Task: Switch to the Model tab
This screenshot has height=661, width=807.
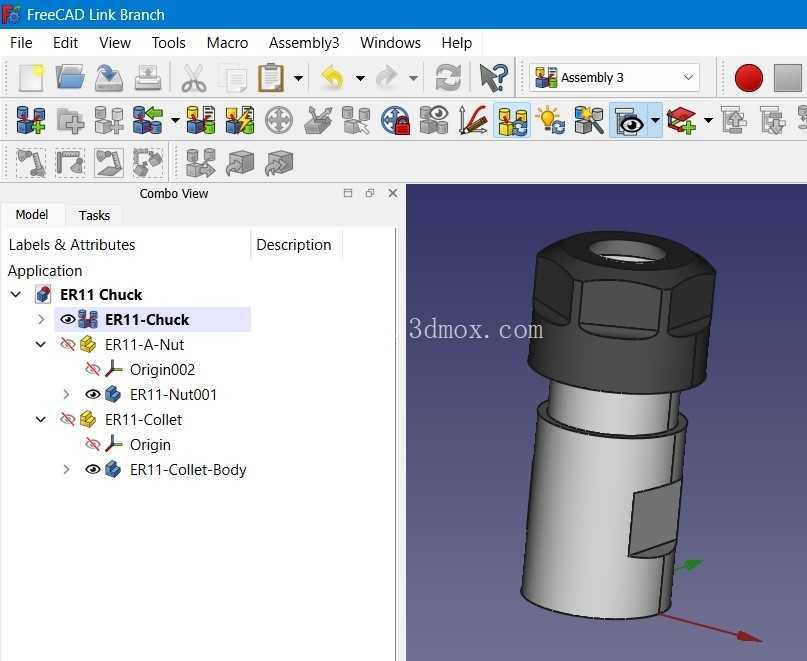Action: [32, 215]
